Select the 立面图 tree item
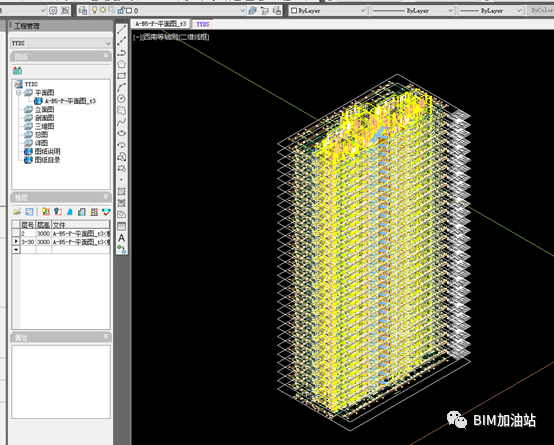 click(x=44, y=110)
